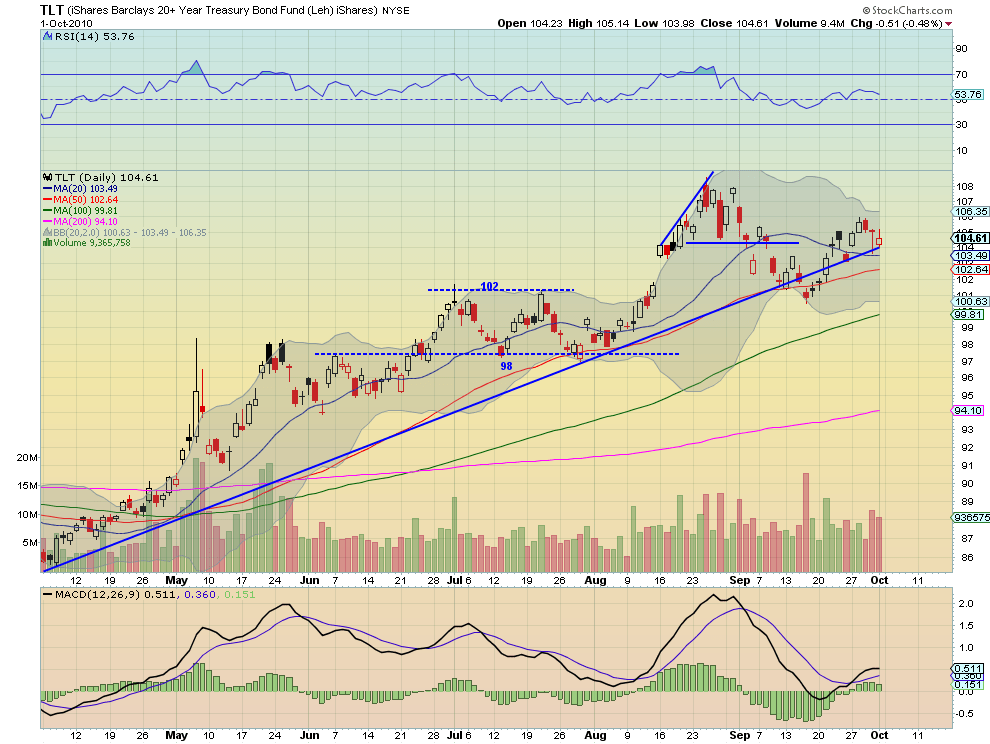990x744 pixels.
Task: Click the MA(100) 99.81 legend text
Action: 85,210
